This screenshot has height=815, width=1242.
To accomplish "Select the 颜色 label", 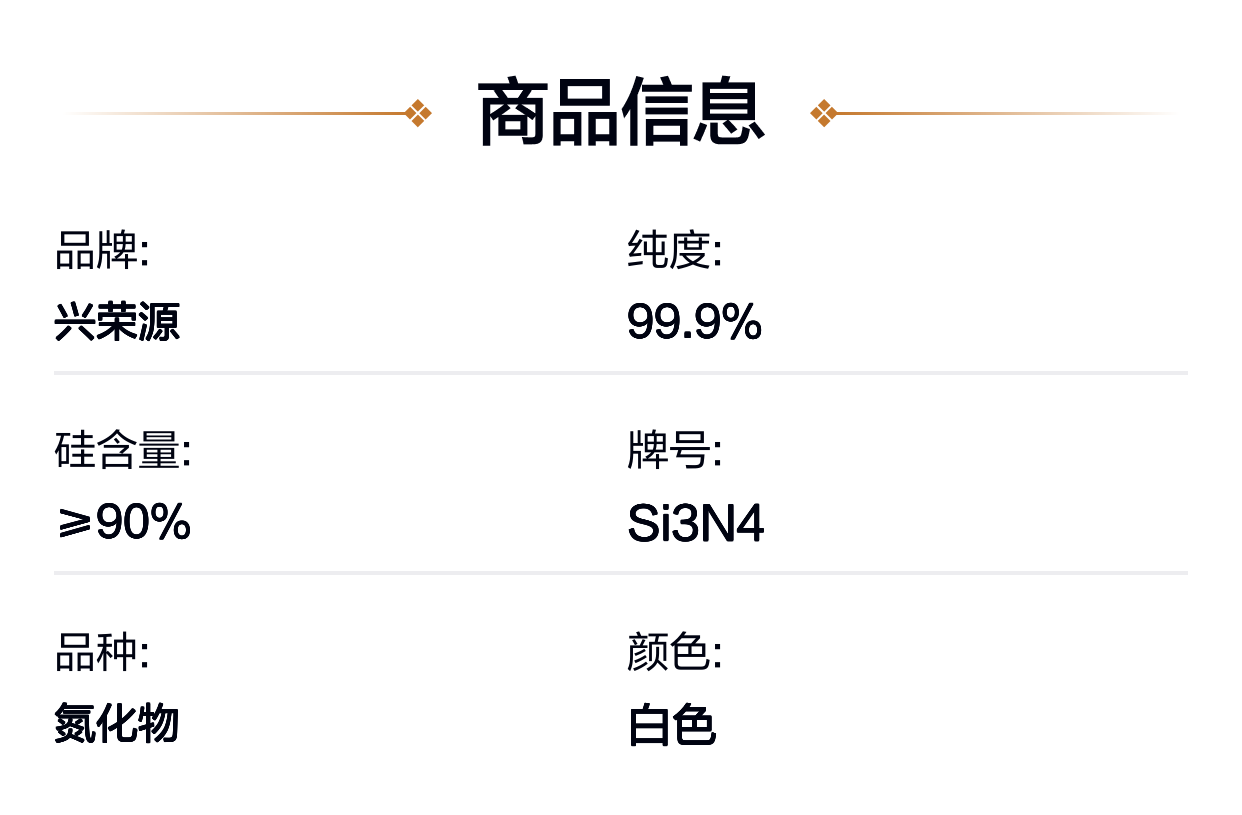I will [674, 653].
